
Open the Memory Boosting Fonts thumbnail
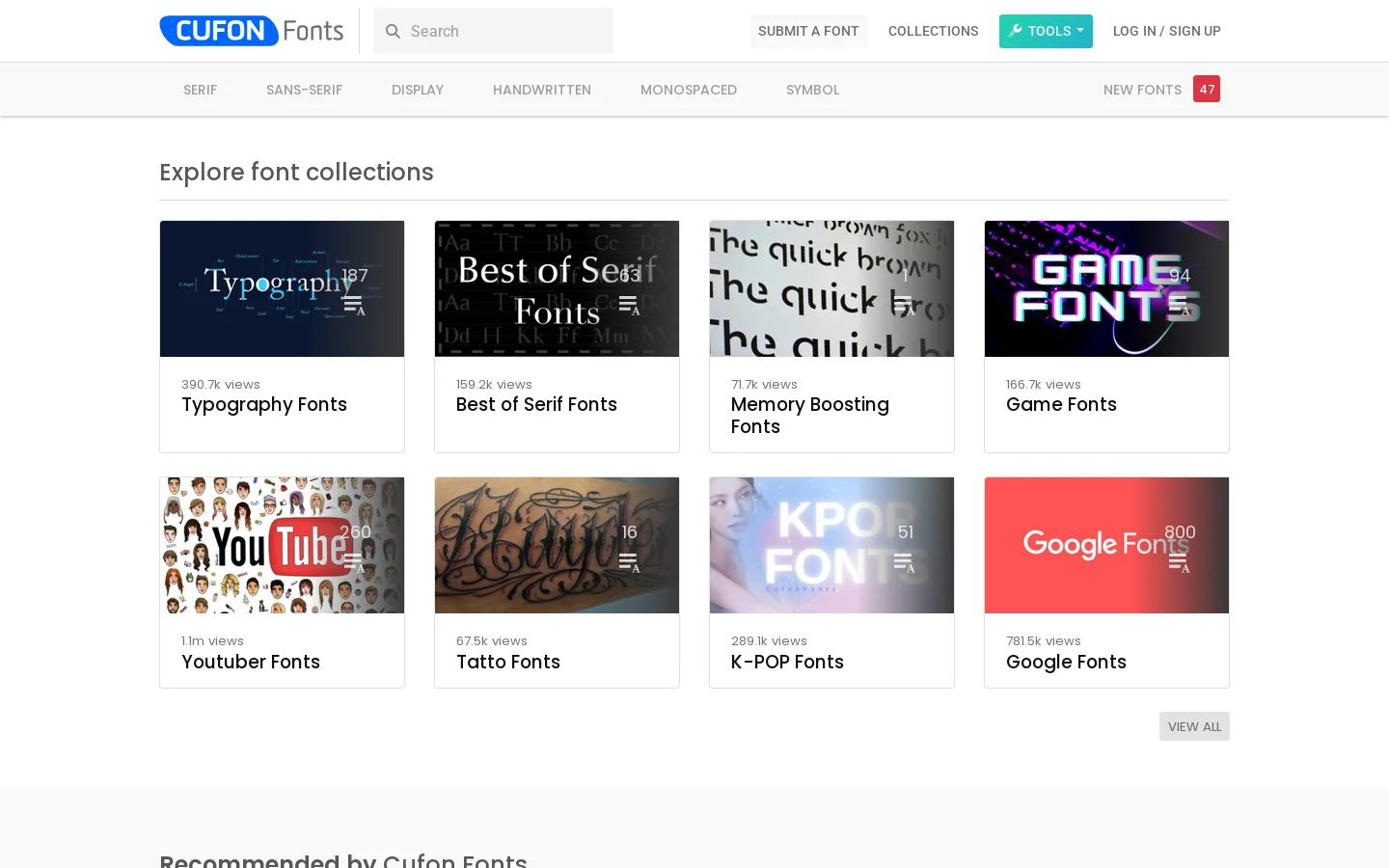(831, 288)
